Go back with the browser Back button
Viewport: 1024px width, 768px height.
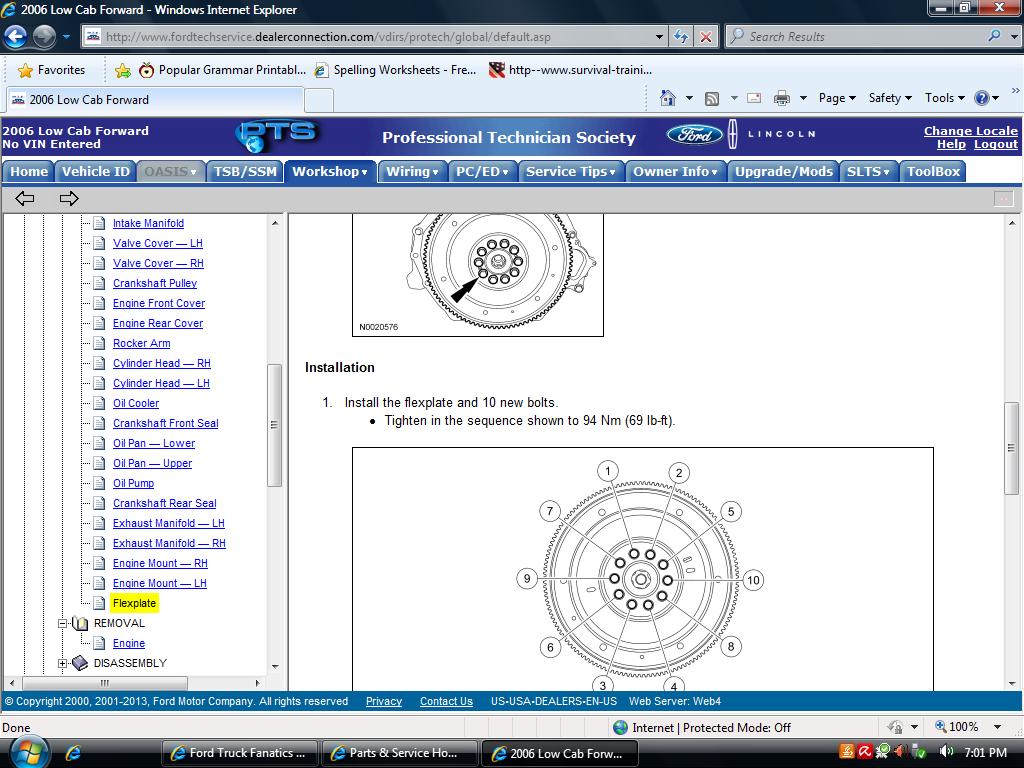tap(16, 37)
